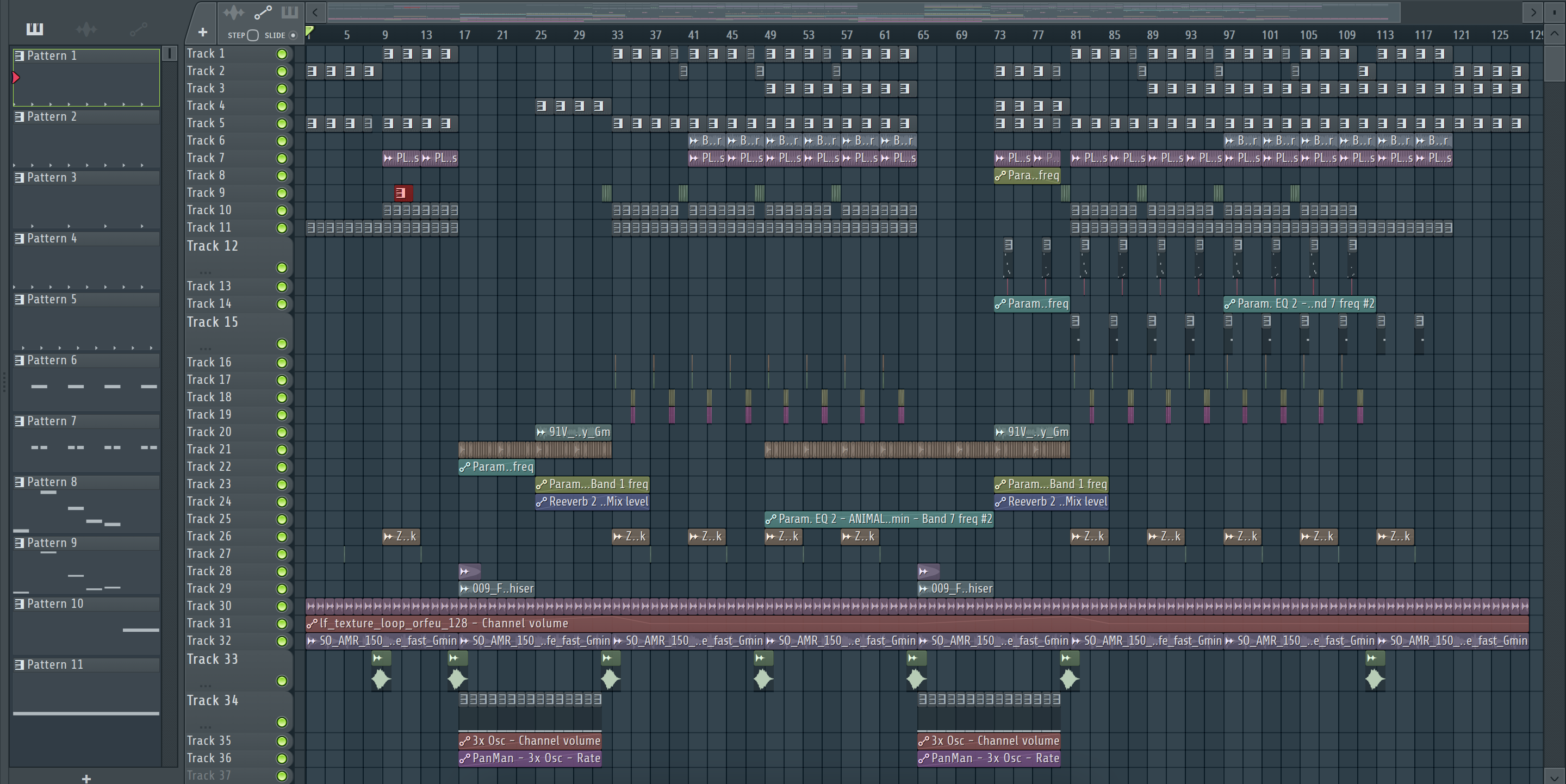This screenshot has height=784, width=1566.
Task: Mute Track 9 with its green LED
Action: point(282,193)
